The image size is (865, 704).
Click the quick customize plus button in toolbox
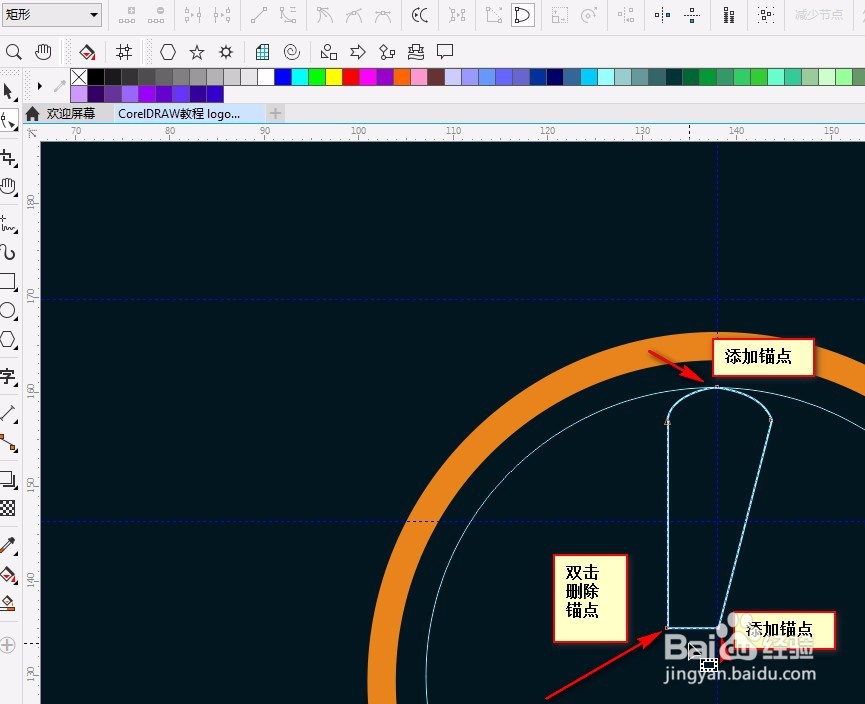pos(8,644)
